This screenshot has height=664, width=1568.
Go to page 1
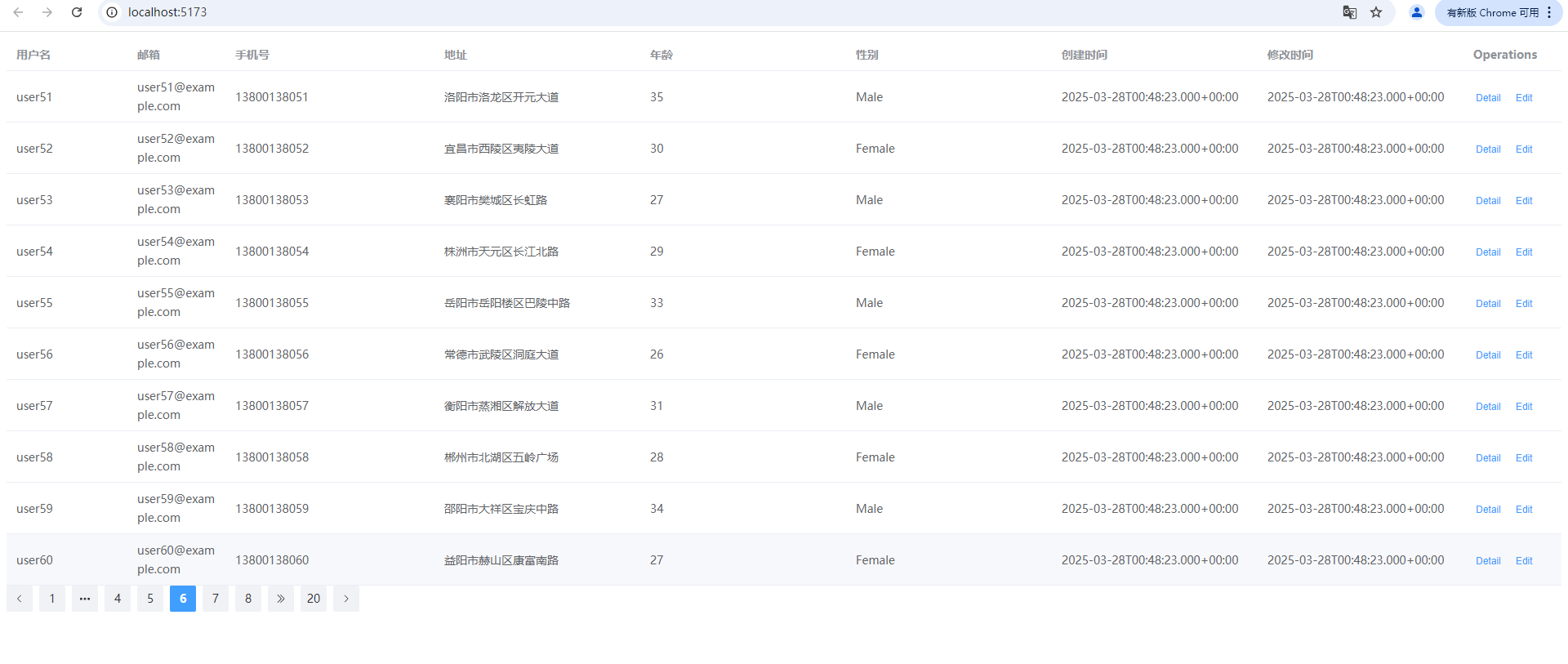pos(52,599)
